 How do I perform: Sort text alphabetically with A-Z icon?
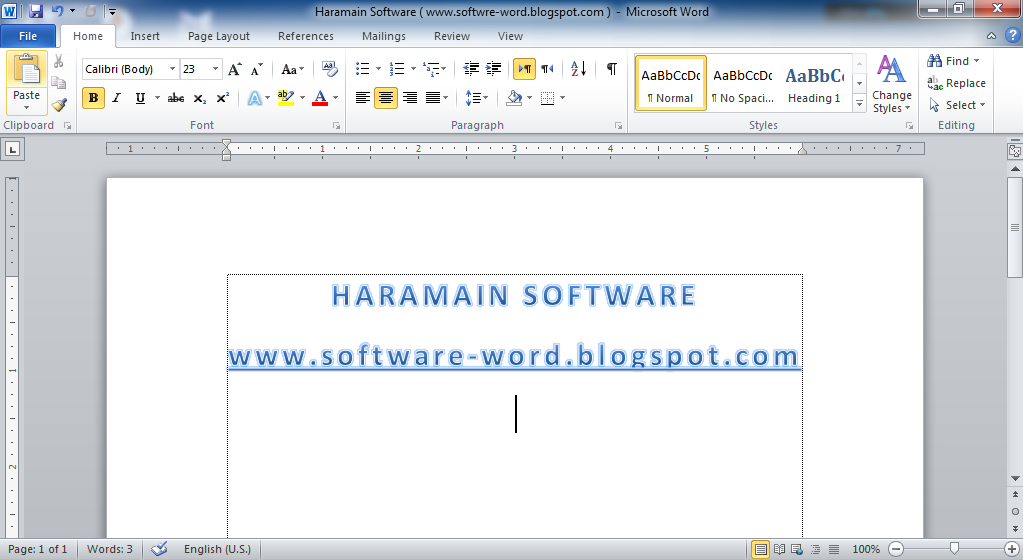pyautogui.click(x=579, y=69)
